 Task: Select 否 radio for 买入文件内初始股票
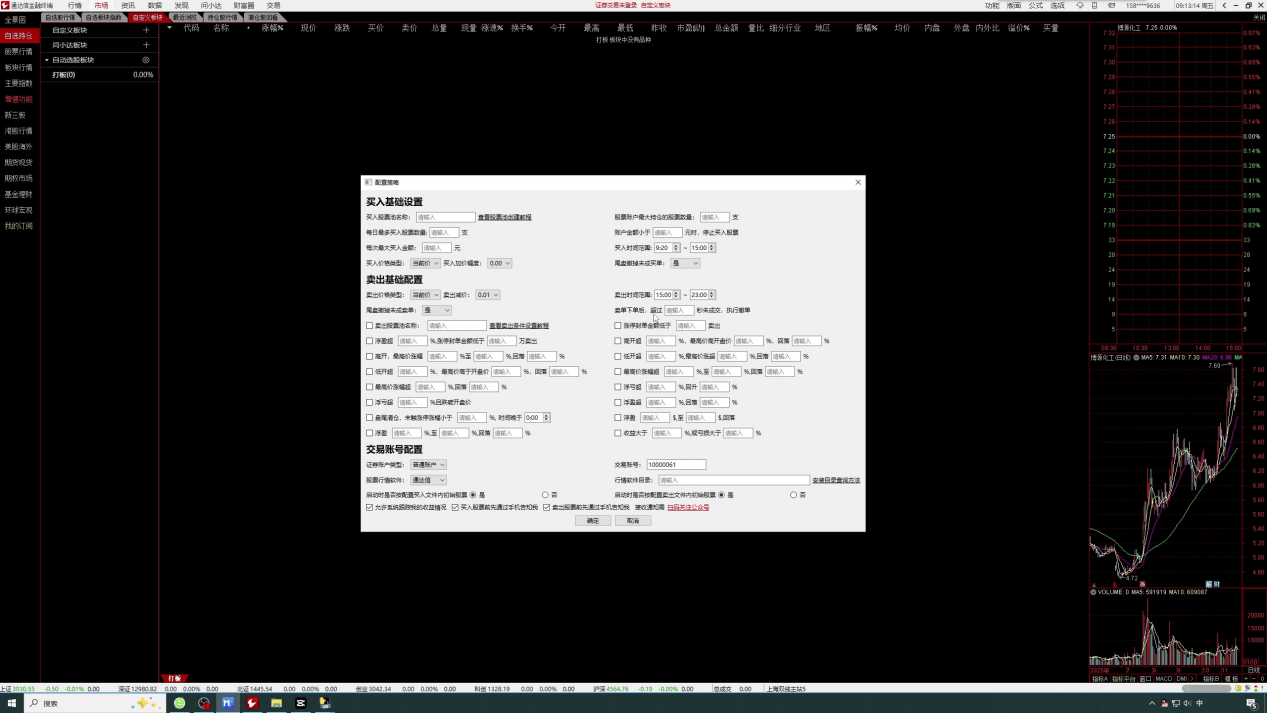point(545,495)
